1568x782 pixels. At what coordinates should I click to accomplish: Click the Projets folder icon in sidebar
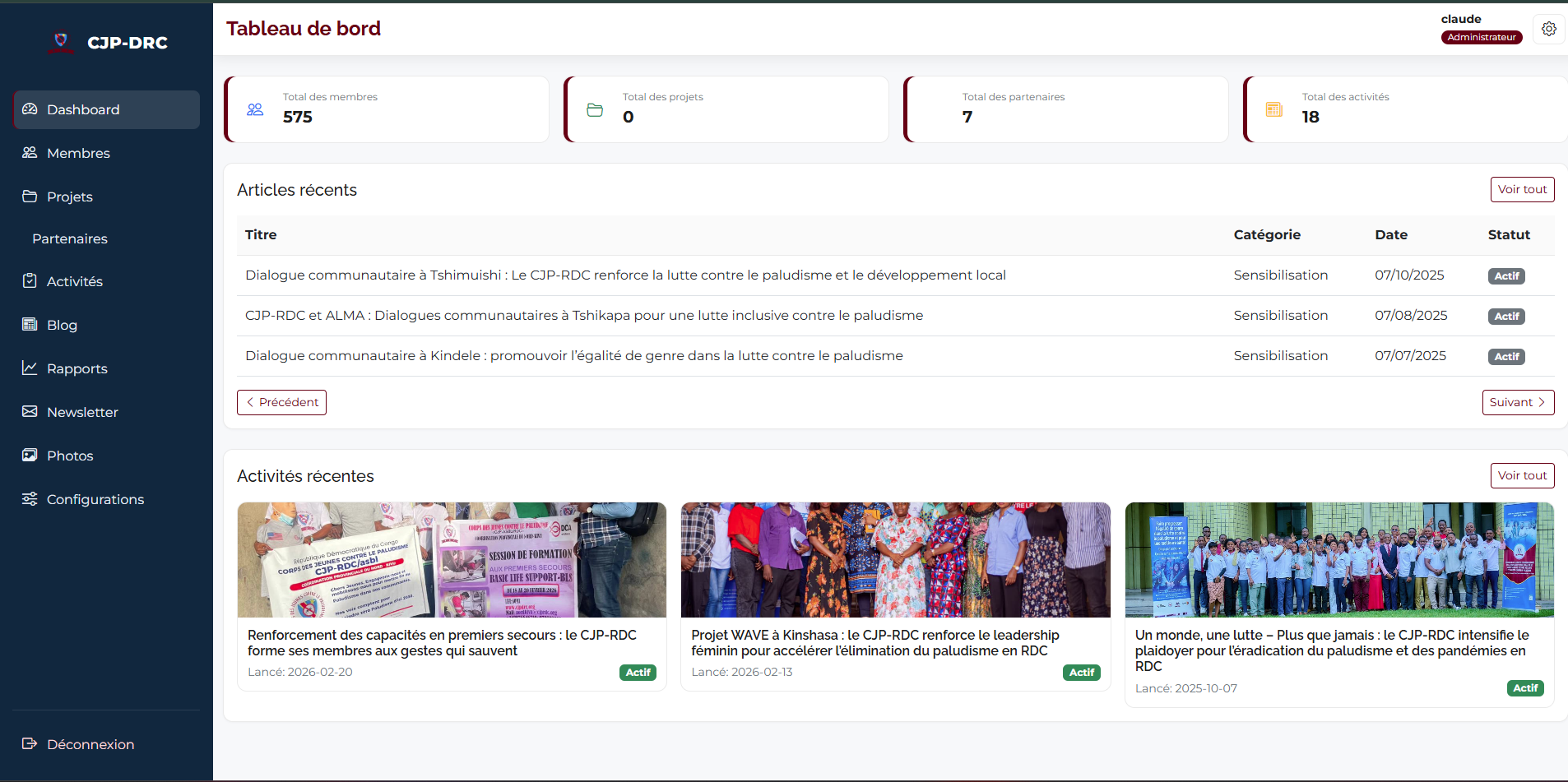coord(30,197)
